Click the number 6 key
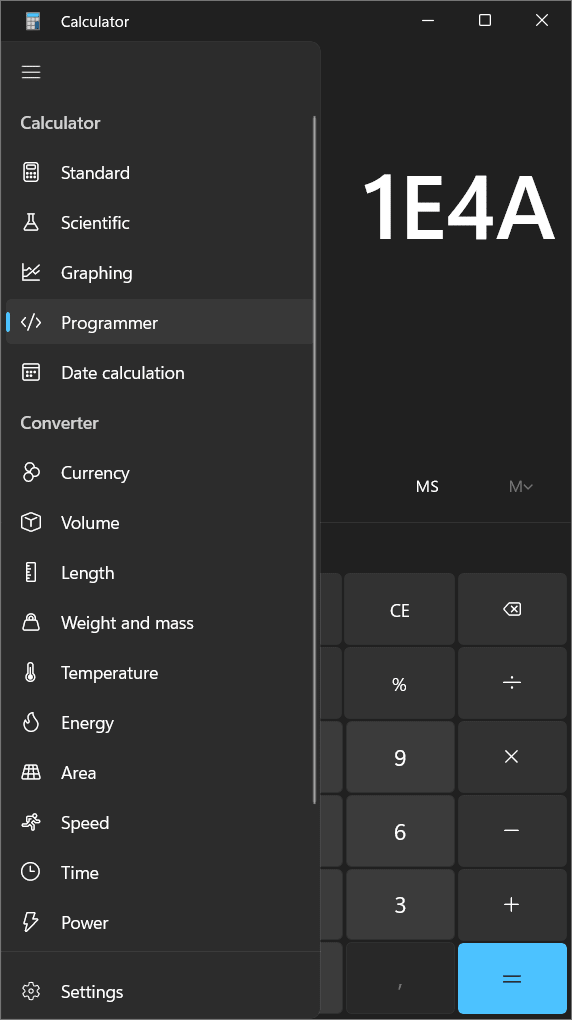The image size is (572, 1020). tap(400, 831)
